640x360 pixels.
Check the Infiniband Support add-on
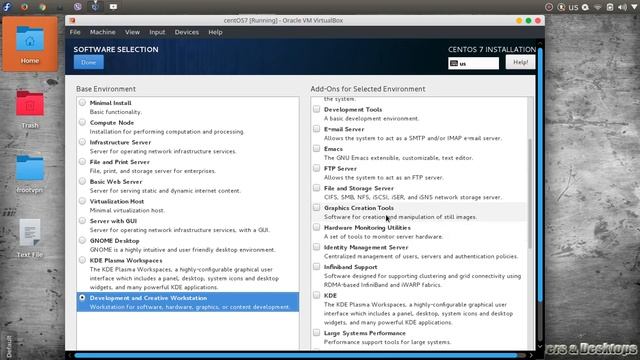pyautogui.click(x=316, y=266)
